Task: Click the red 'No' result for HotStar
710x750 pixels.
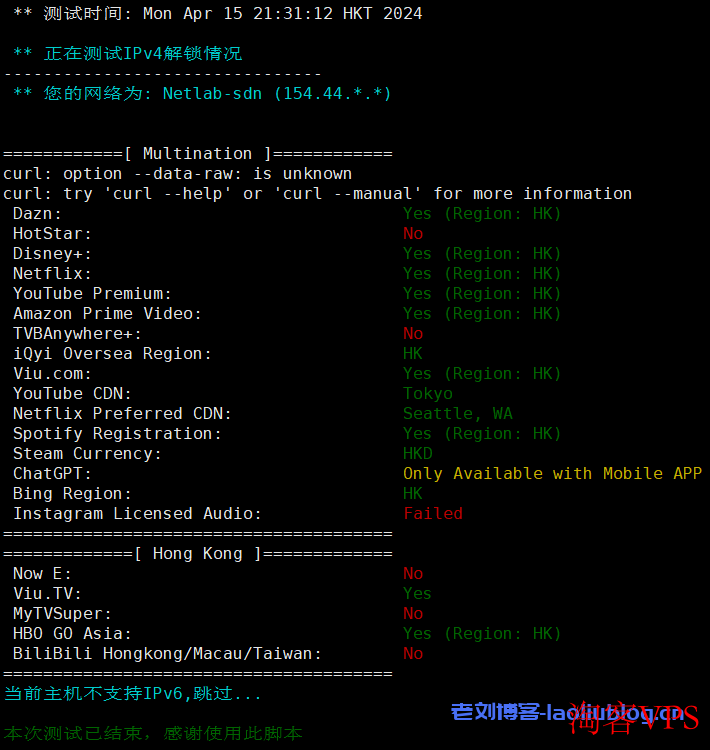Action: pyautogui.click(x=413, y=233)
